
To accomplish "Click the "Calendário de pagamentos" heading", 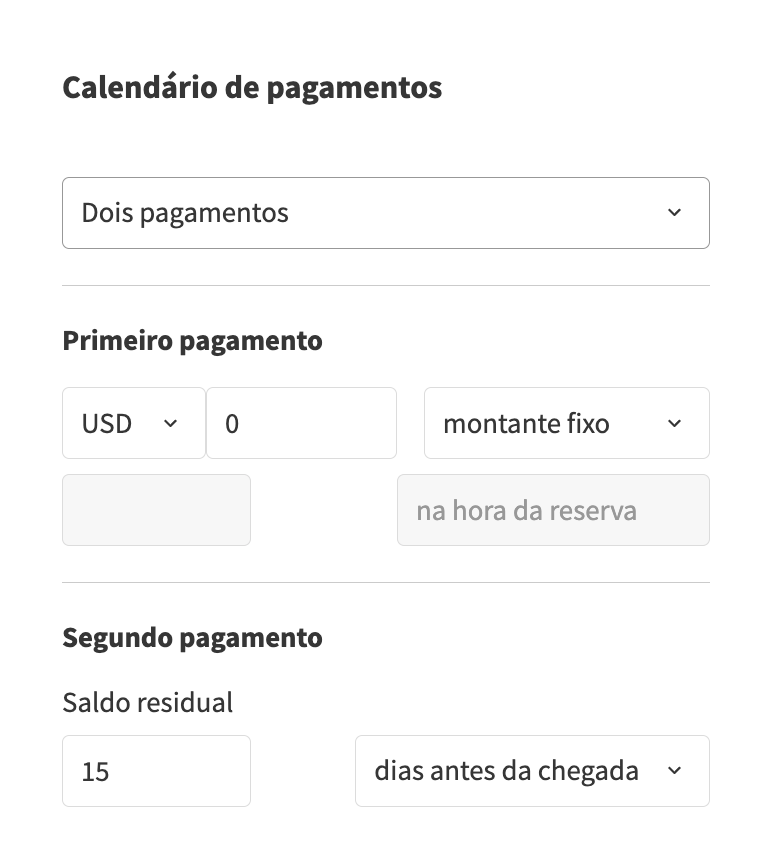I will point(252,88).
